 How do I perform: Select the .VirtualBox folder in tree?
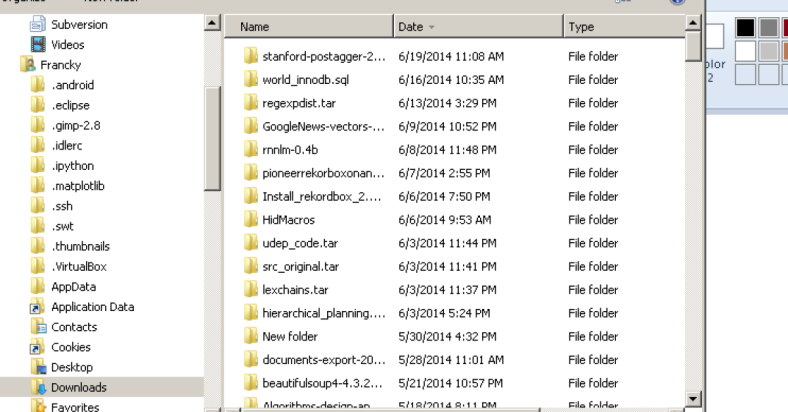click(x=78, y=266)
